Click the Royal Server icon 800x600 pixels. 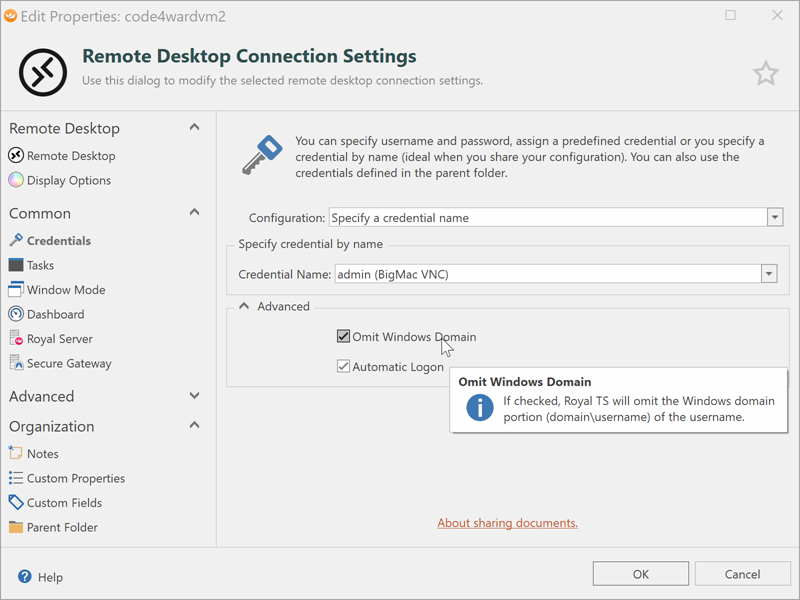tap(16, 339)
